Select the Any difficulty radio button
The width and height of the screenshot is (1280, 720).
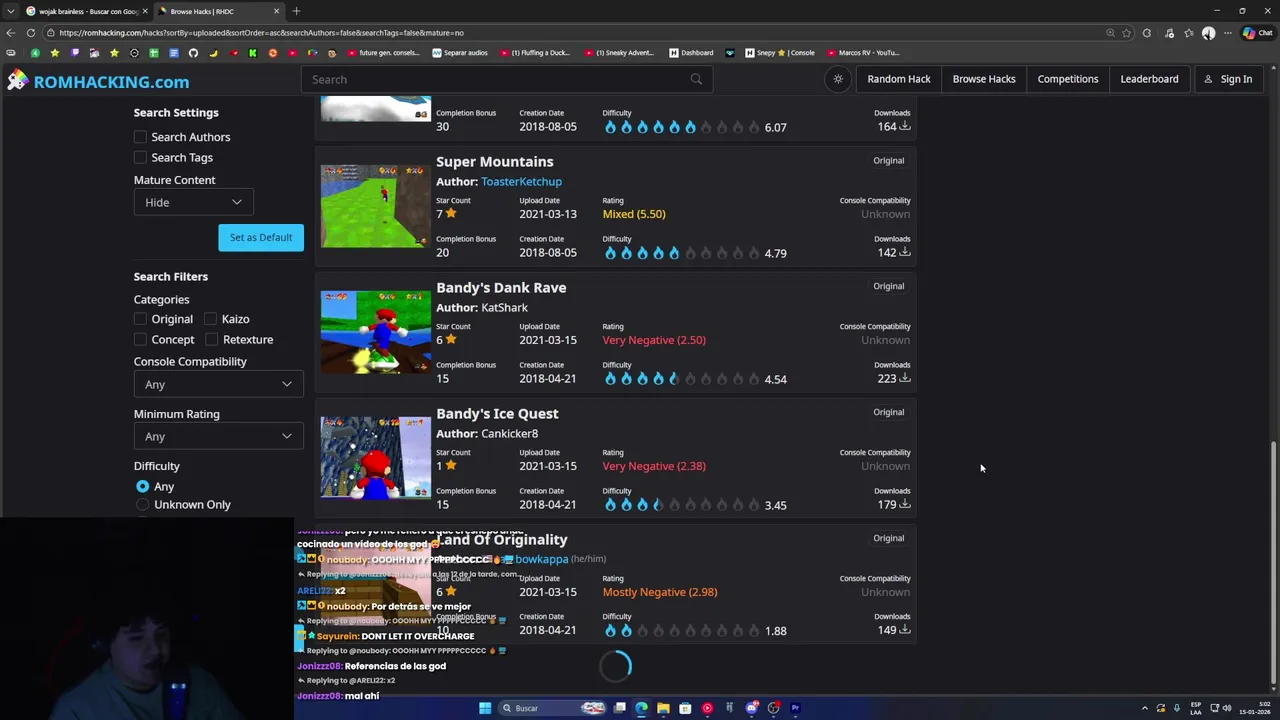click(x=143, y=486)
